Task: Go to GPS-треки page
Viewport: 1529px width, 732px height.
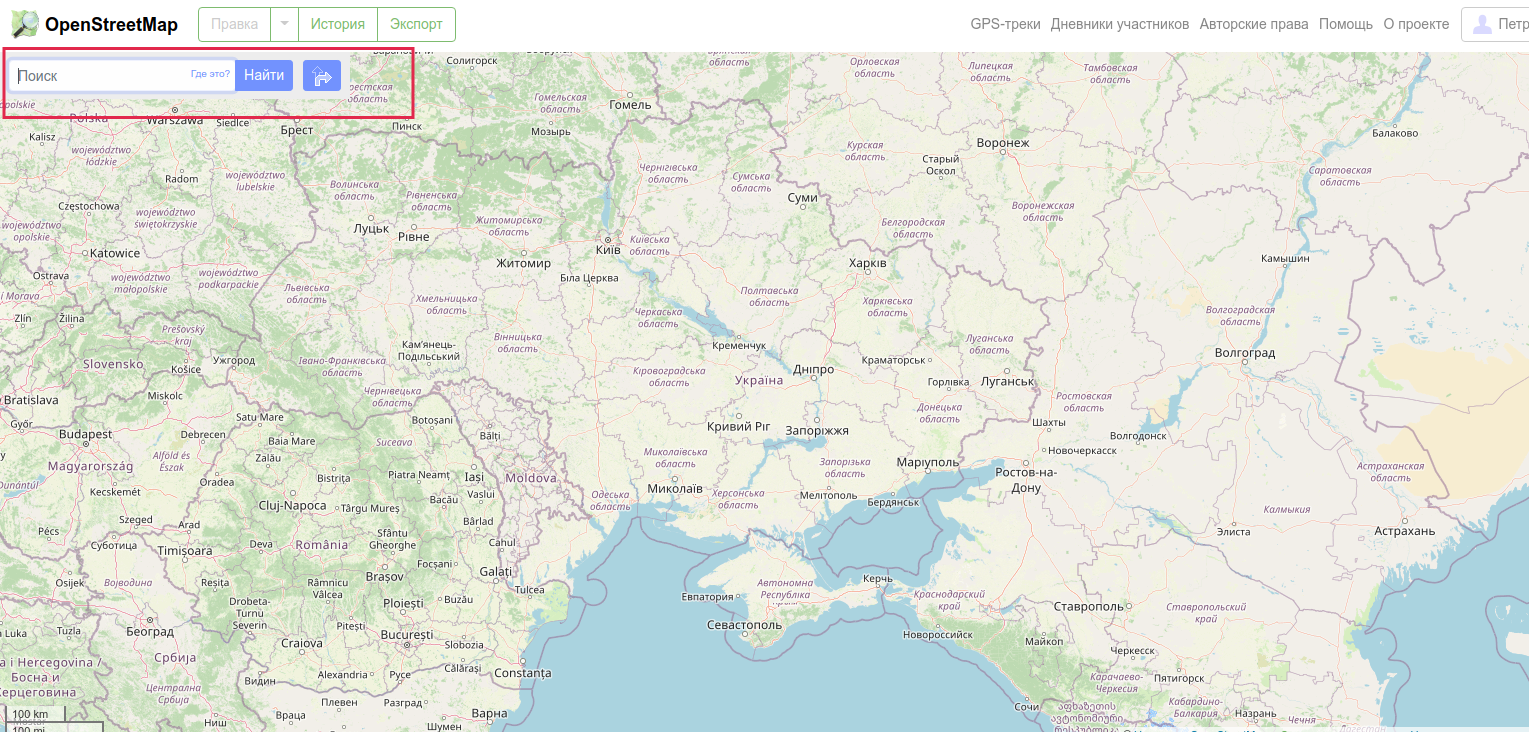Action: (x=1005, y=25)
